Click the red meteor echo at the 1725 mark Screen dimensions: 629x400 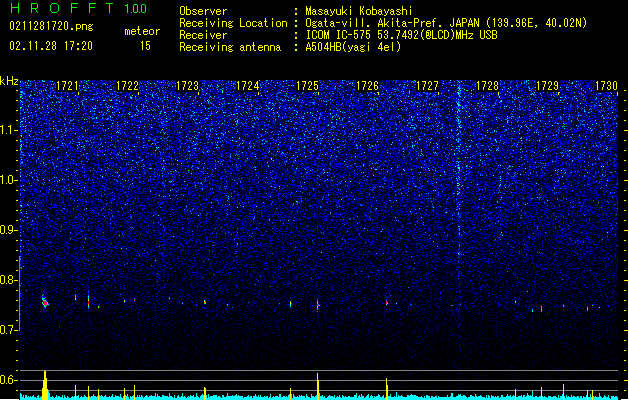[318, 305]
